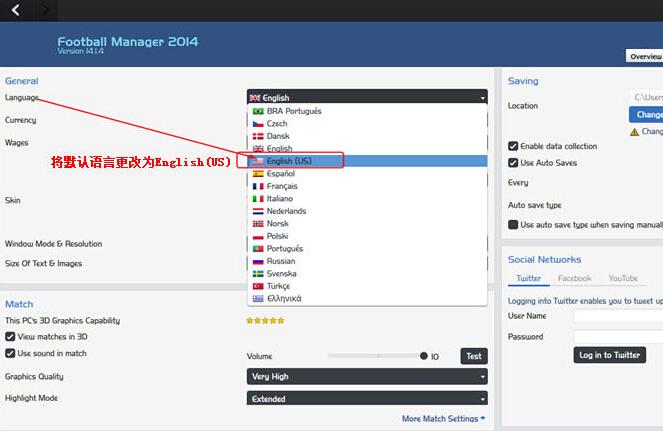
Task: Click Log in to Twitter button
Action: 609,355
